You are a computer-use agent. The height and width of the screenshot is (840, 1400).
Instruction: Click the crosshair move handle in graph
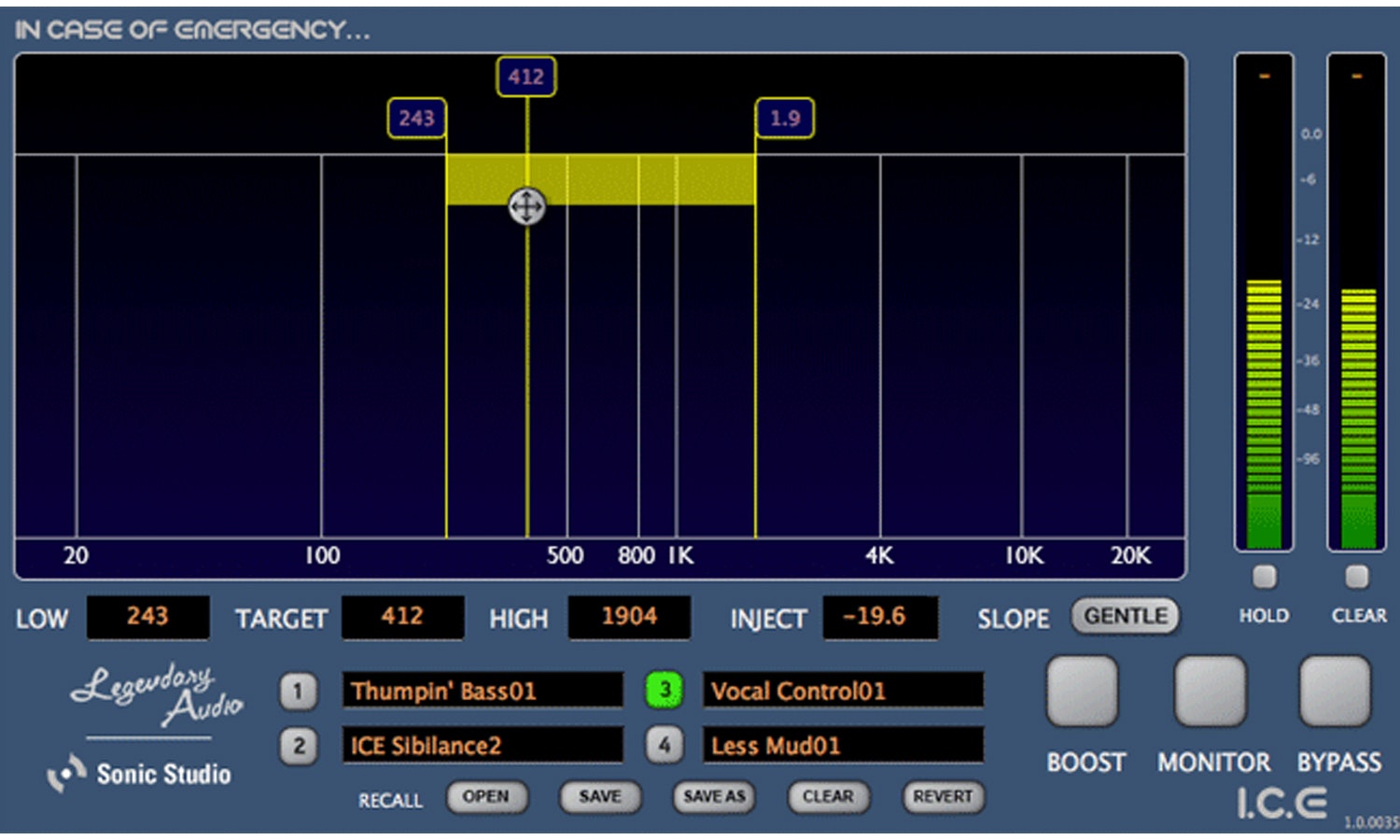[x=526, y=206]
